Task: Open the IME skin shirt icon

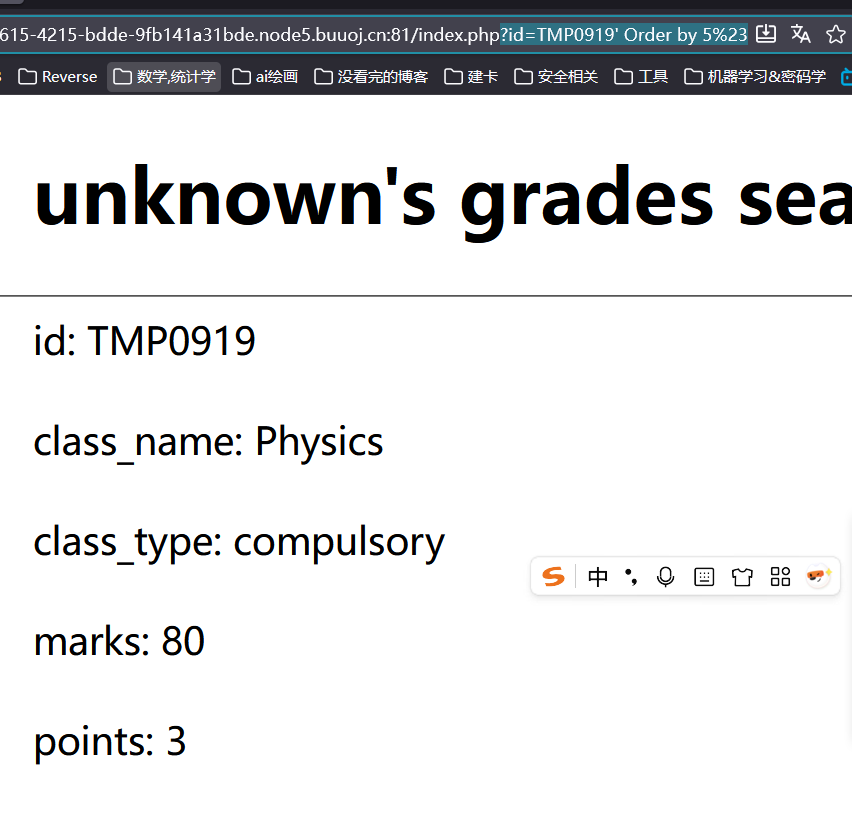Action: (742, 577)
